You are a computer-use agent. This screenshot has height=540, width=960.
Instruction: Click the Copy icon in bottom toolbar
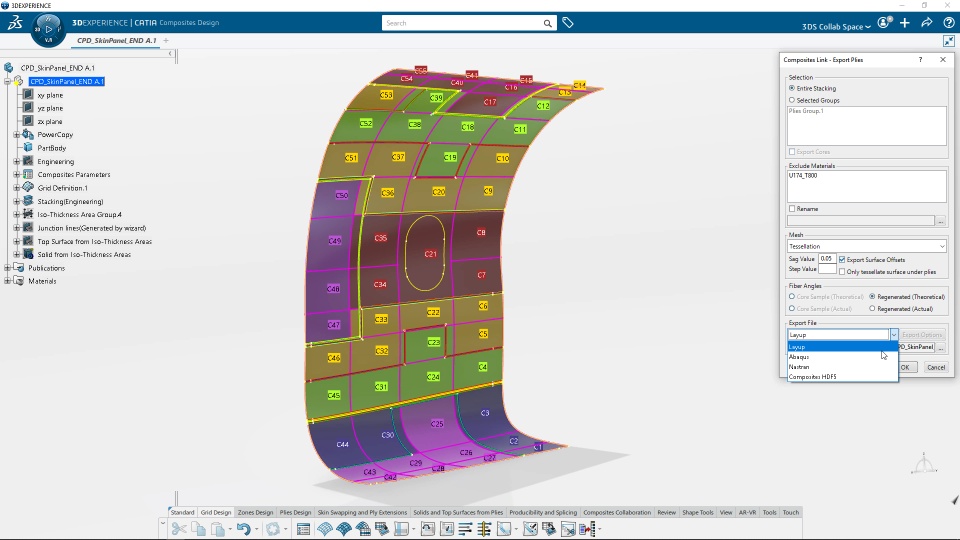pyautogui.click(x=198, y=529)
